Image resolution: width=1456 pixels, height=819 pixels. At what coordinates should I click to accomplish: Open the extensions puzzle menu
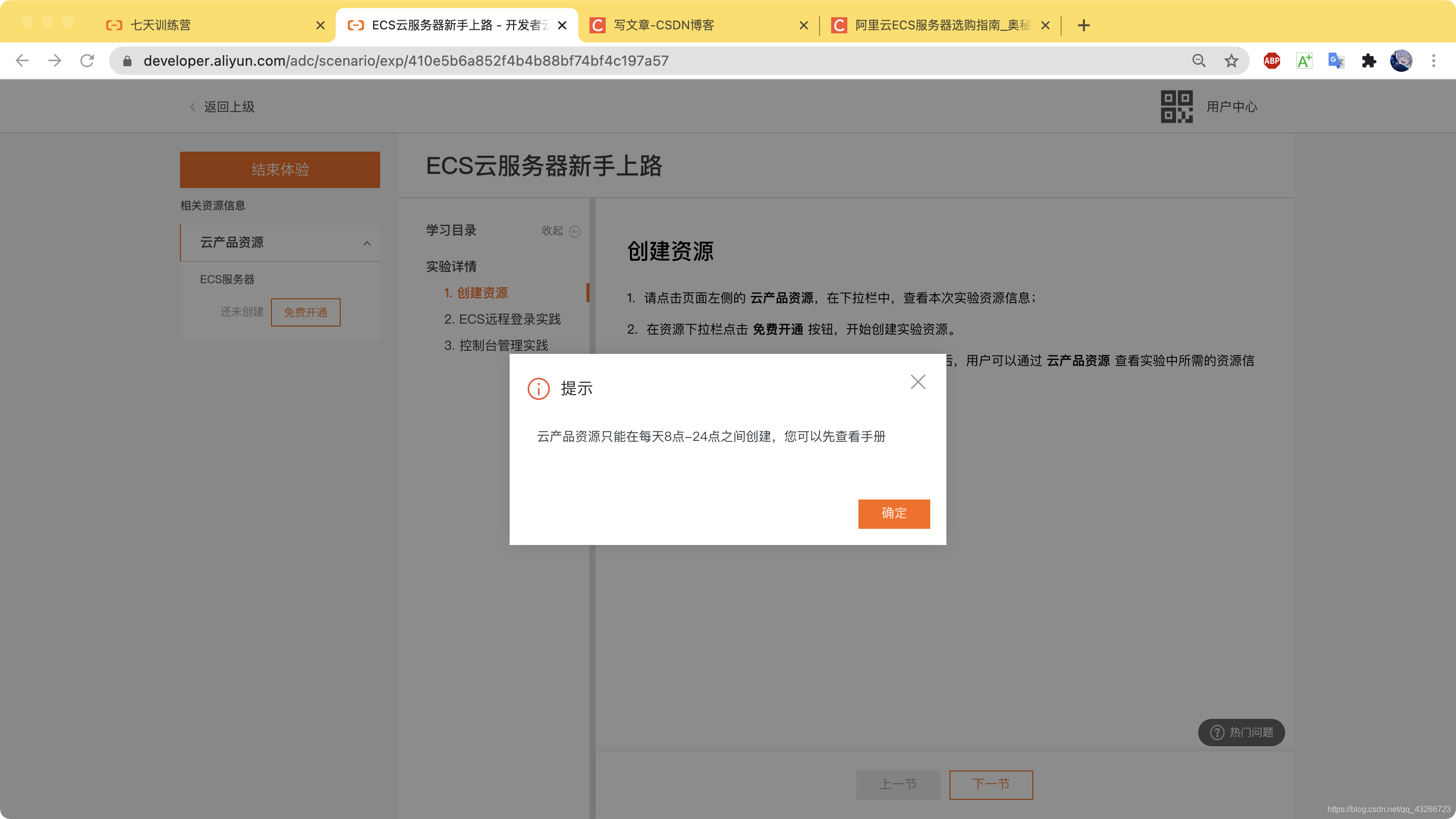coord(1369,61)
